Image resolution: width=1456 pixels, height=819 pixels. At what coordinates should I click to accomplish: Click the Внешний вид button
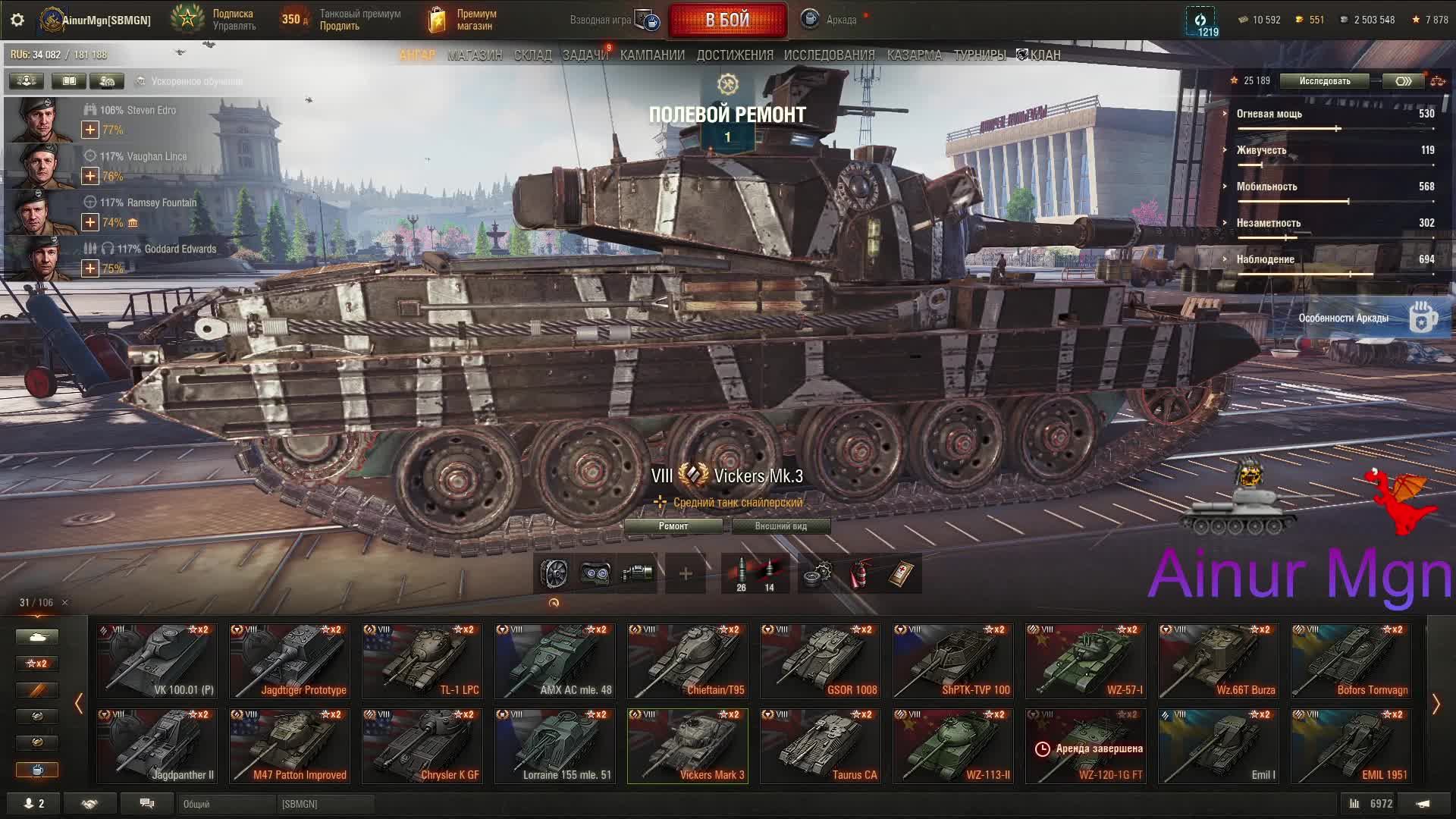pyautogui.click(x=780, y=526)
